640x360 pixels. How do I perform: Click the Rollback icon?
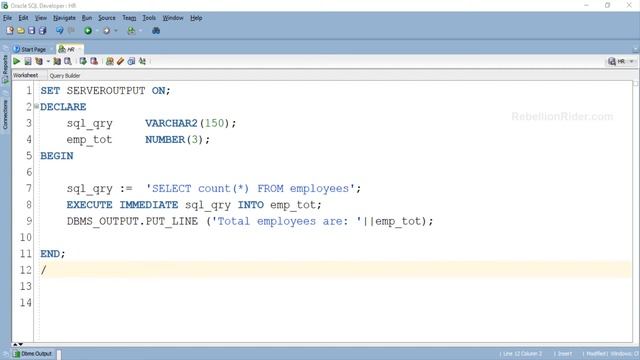tap(94, 61)
